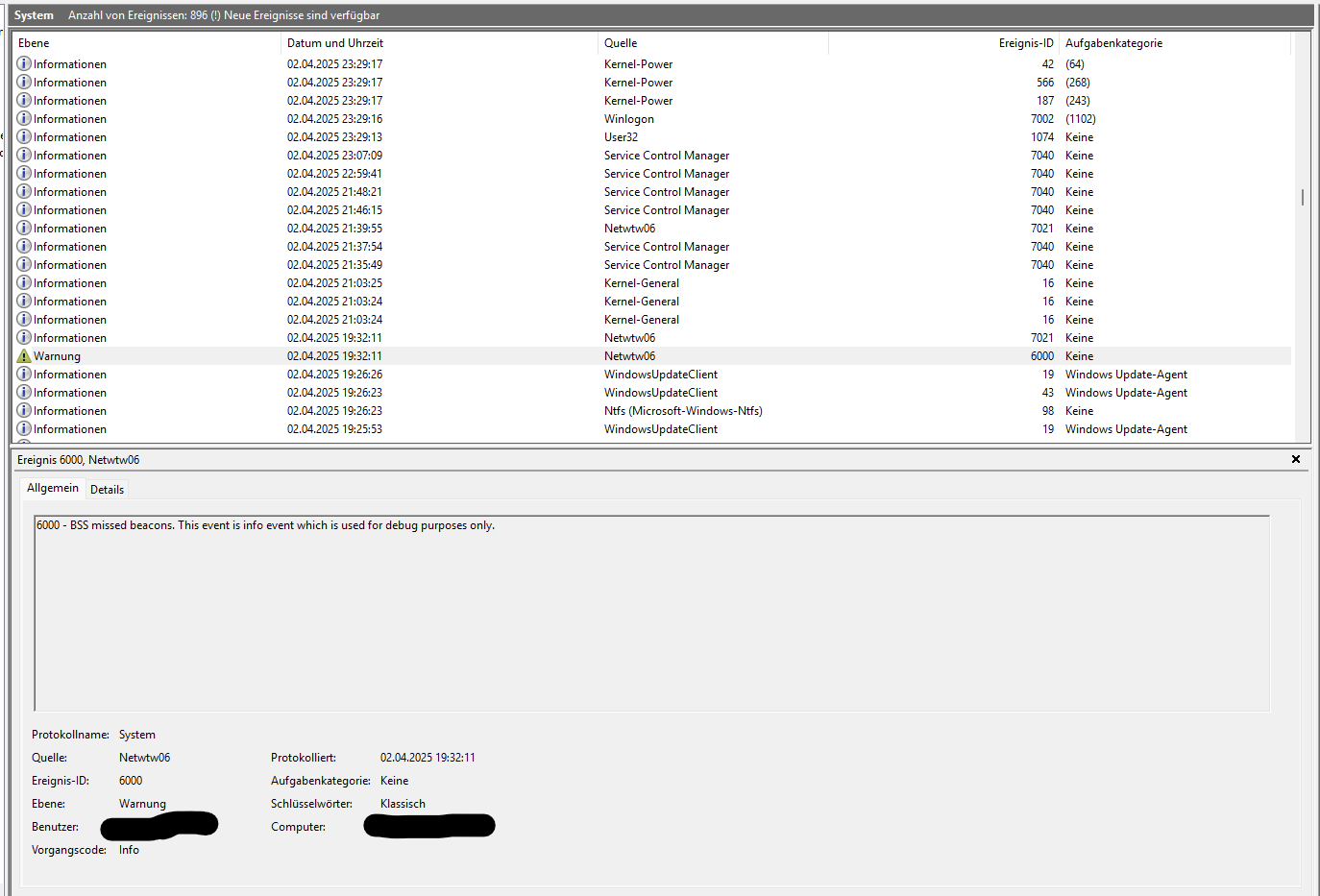
Task: Click the warning icon of the Netwtw06 6000 event
Action: pos(24,356)
